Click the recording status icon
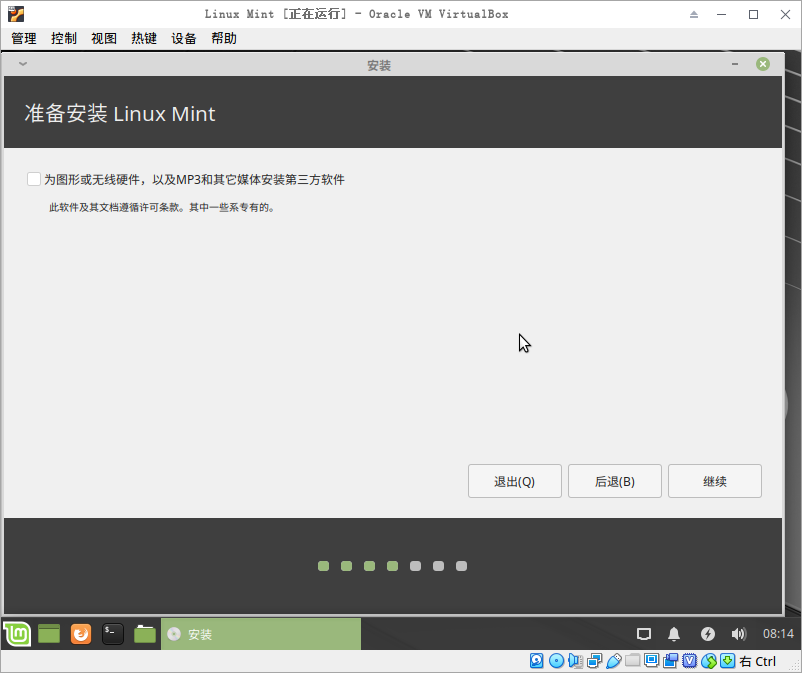 point(672,661)
